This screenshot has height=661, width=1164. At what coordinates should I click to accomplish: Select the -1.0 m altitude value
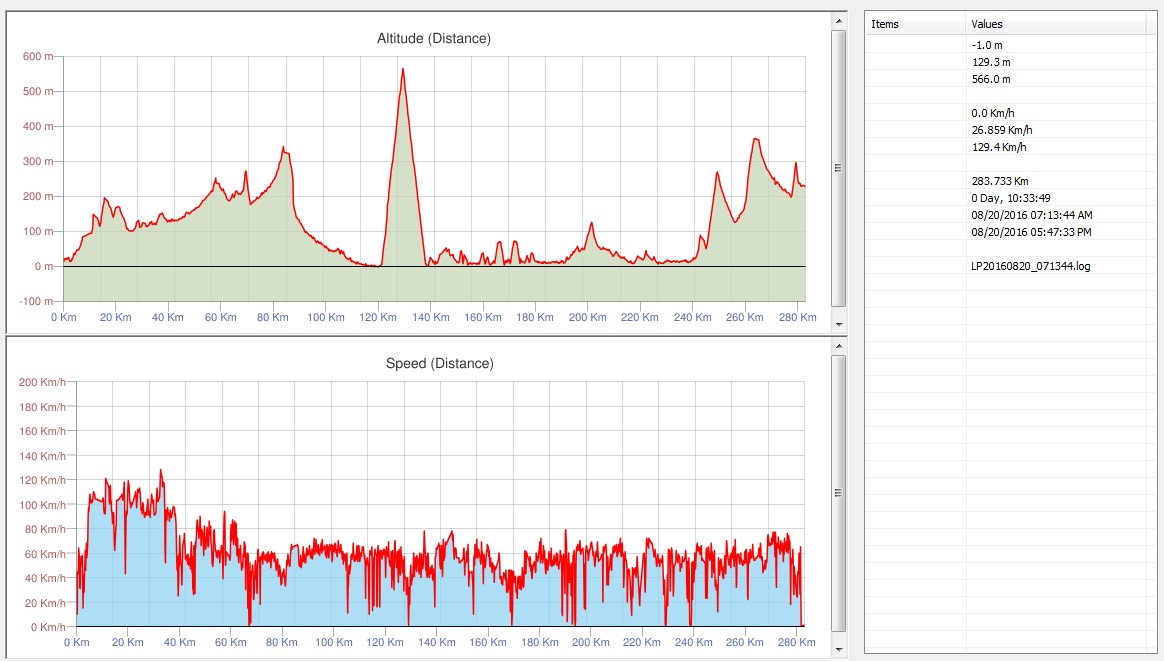tap(986, 45)
